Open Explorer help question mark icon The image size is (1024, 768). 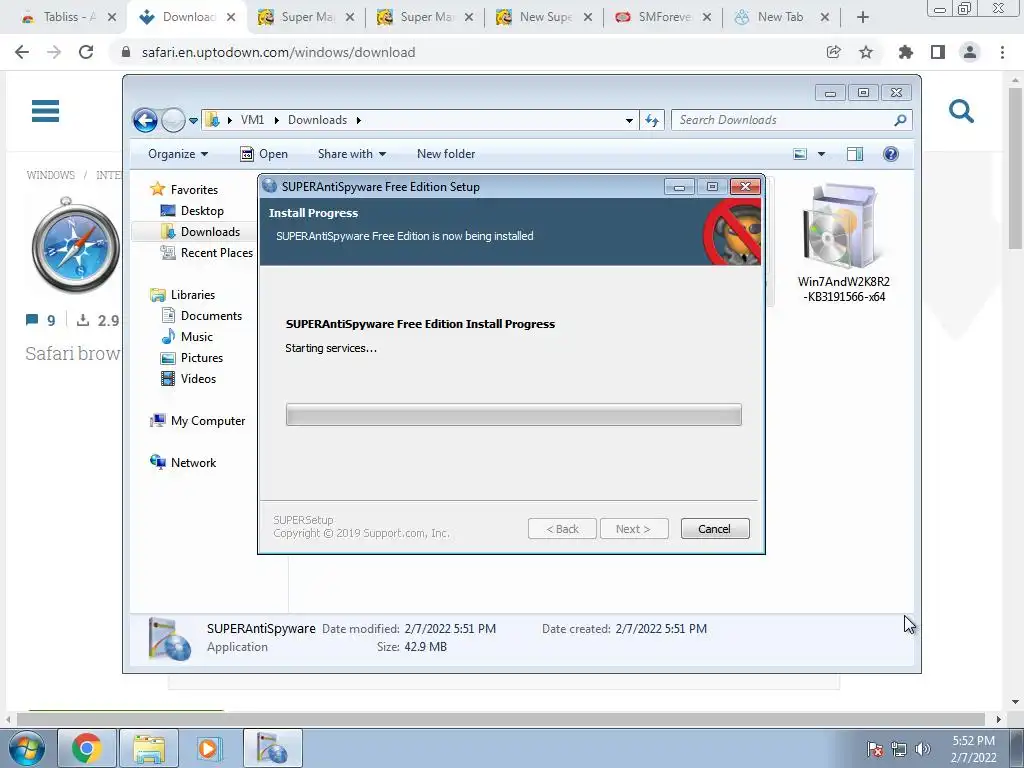[x=891, y=154]
